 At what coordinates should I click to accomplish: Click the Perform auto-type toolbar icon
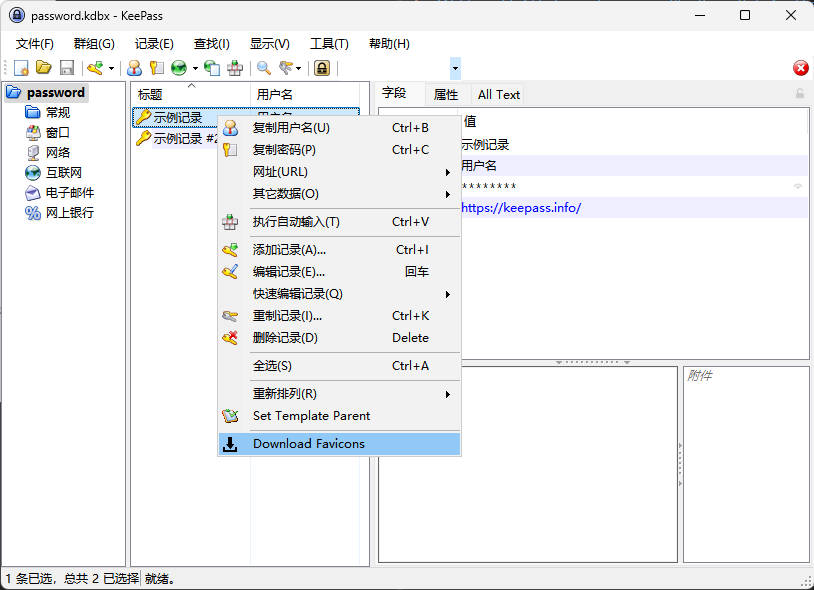(235, 68)
